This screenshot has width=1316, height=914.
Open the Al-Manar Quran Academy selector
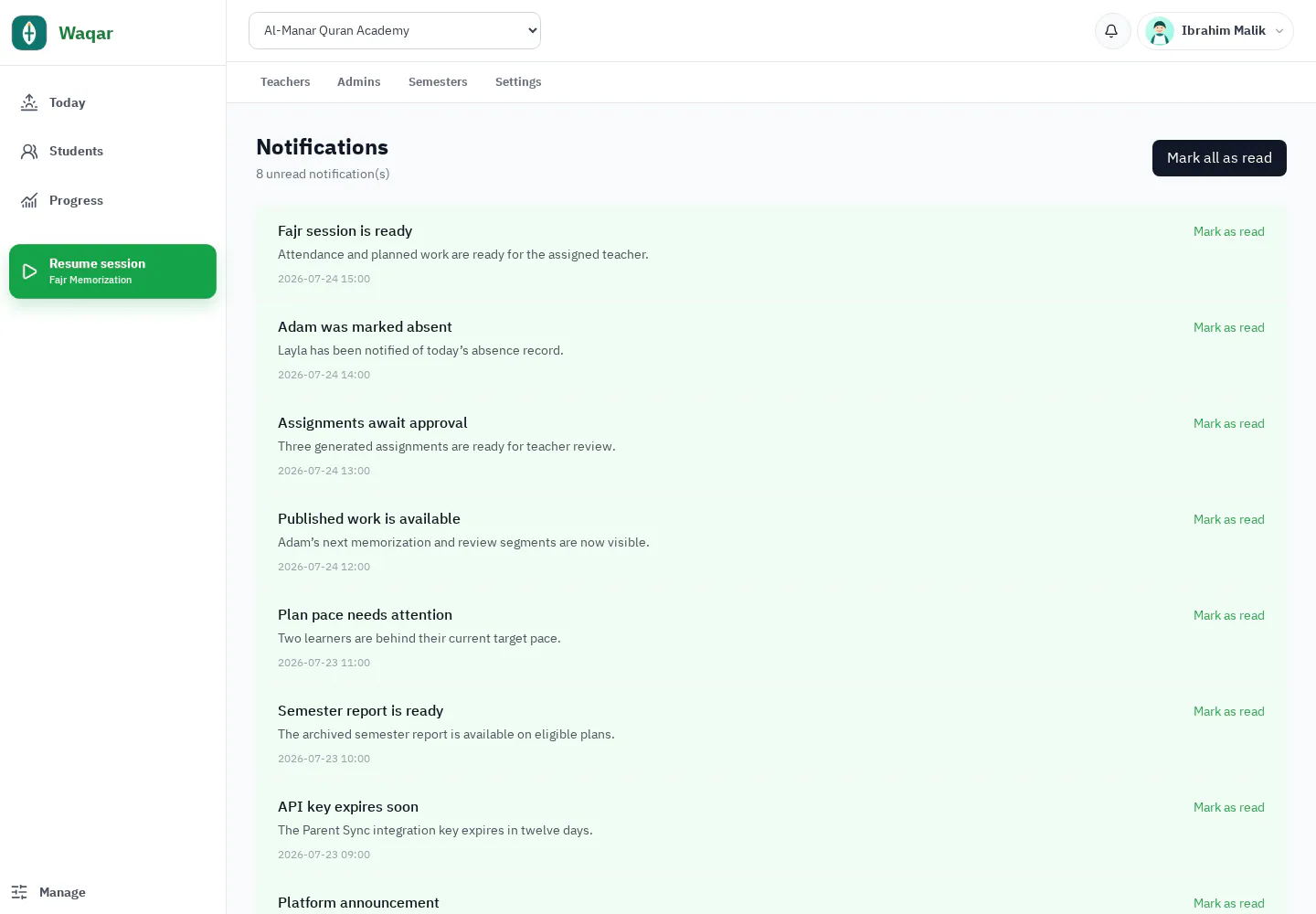(395, 30)
